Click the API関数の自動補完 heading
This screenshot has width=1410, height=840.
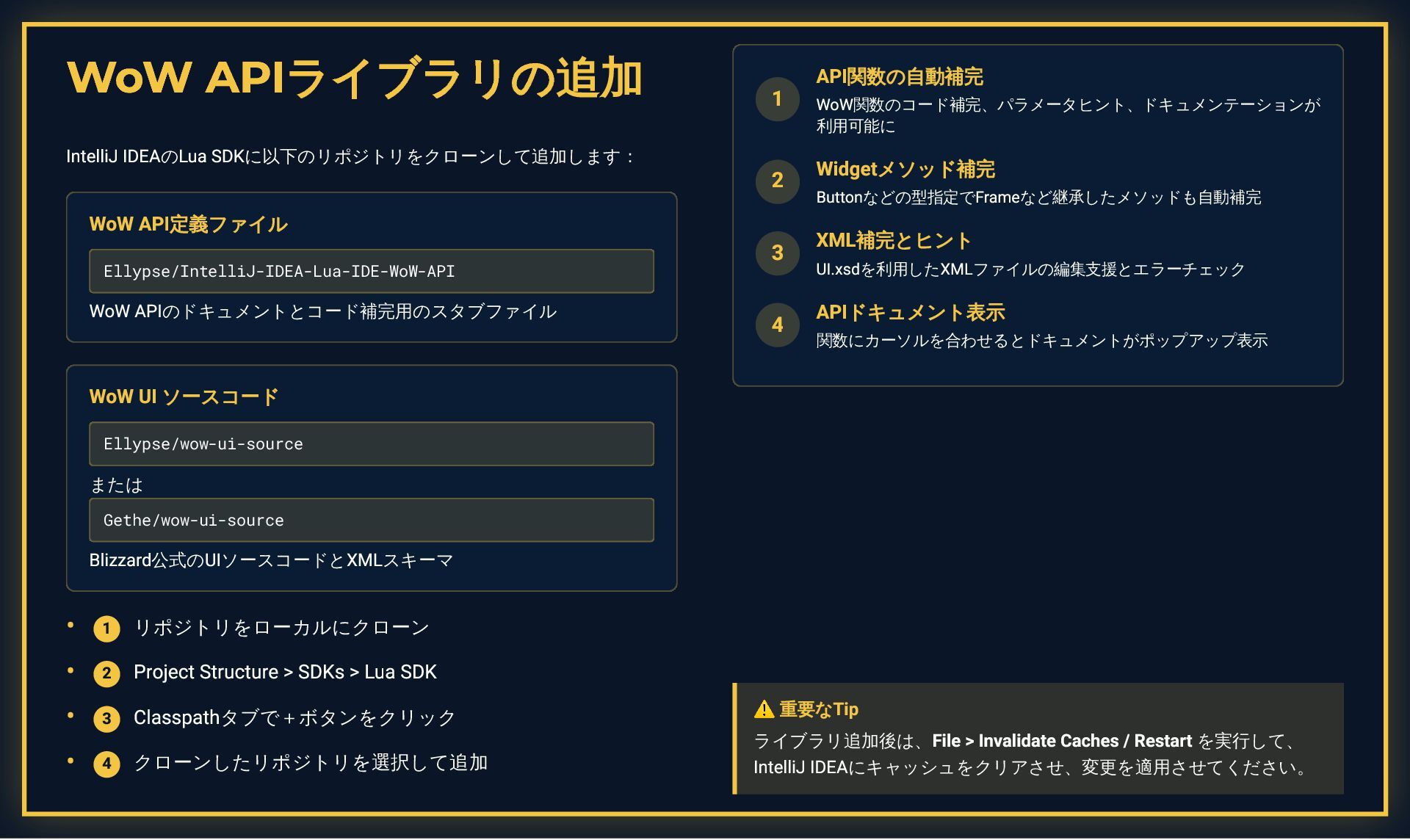[x=900, y=76]
